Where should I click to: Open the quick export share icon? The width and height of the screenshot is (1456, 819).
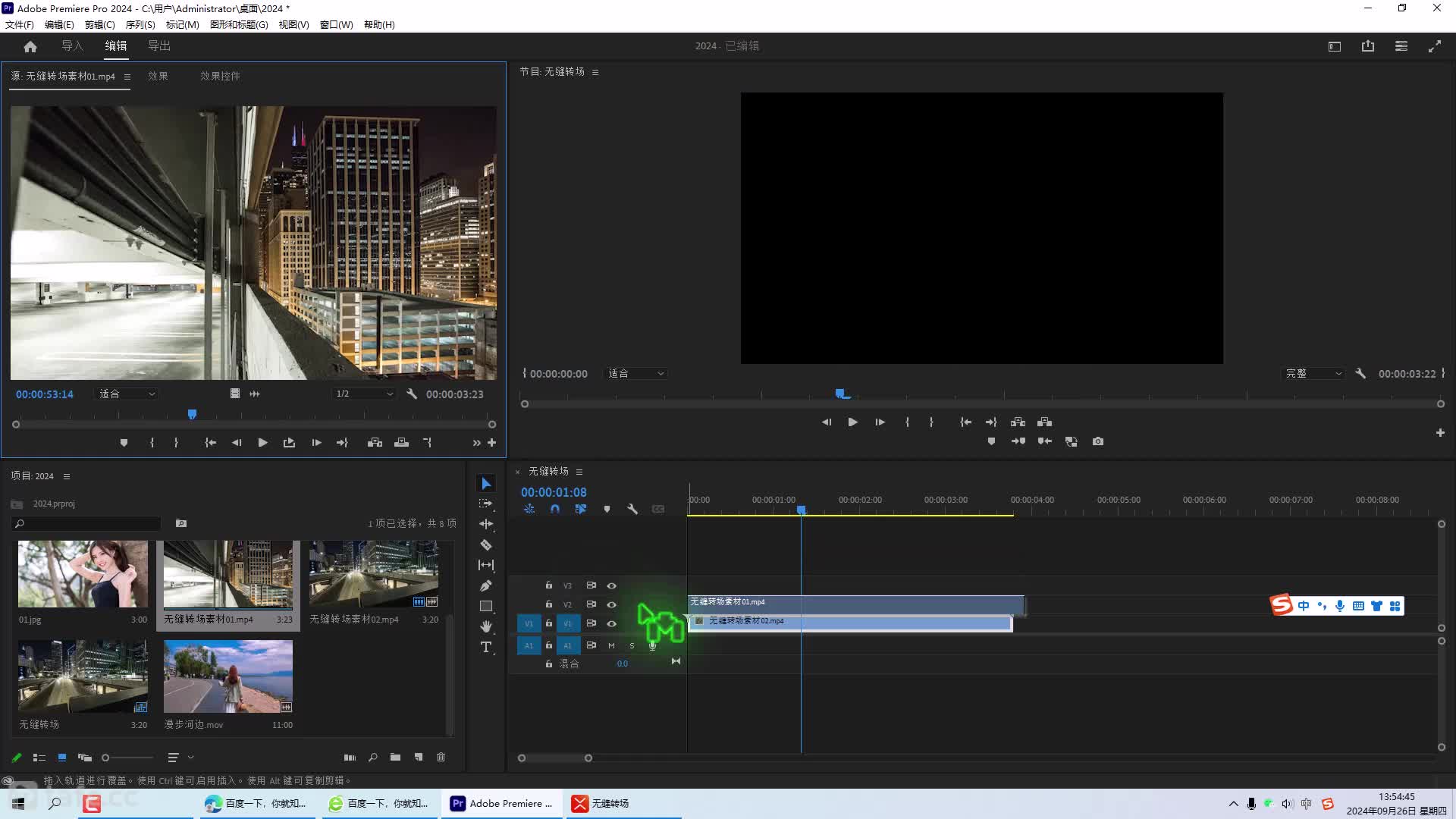coord(1368,46)
